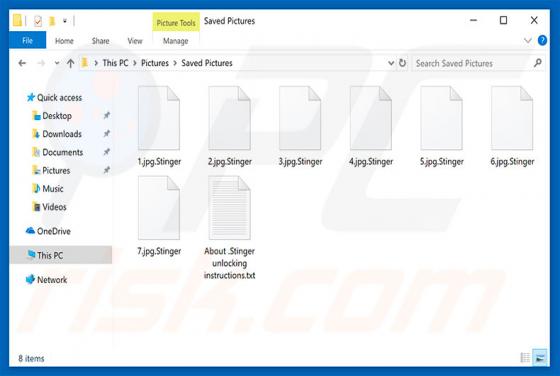The height and width of the screenshot is (376, 560).
Task: Click the search magnifier icon
Action: [x=538, y=63]
